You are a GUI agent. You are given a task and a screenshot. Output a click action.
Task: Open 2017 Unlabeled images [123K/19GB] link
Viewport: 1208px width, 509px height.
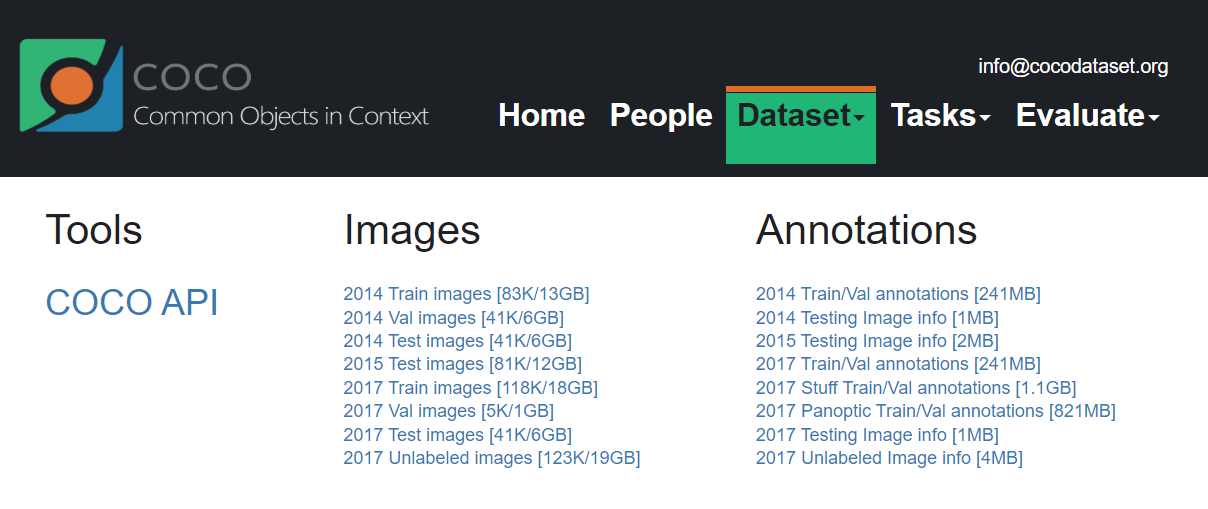tap(491, 458)
